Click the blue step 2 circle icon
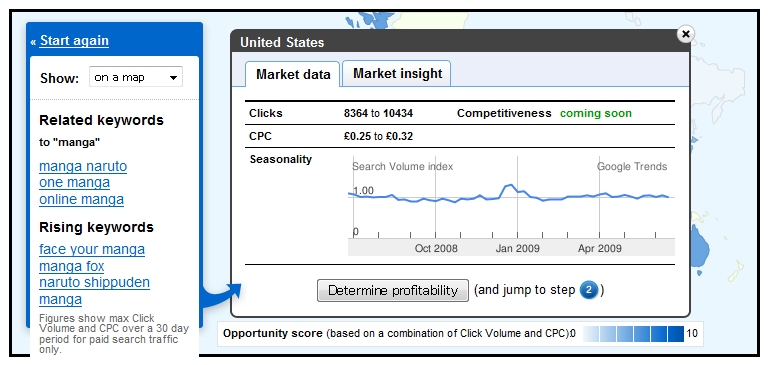768x365 pixels. pyautogui.click(x=589, y=291)
